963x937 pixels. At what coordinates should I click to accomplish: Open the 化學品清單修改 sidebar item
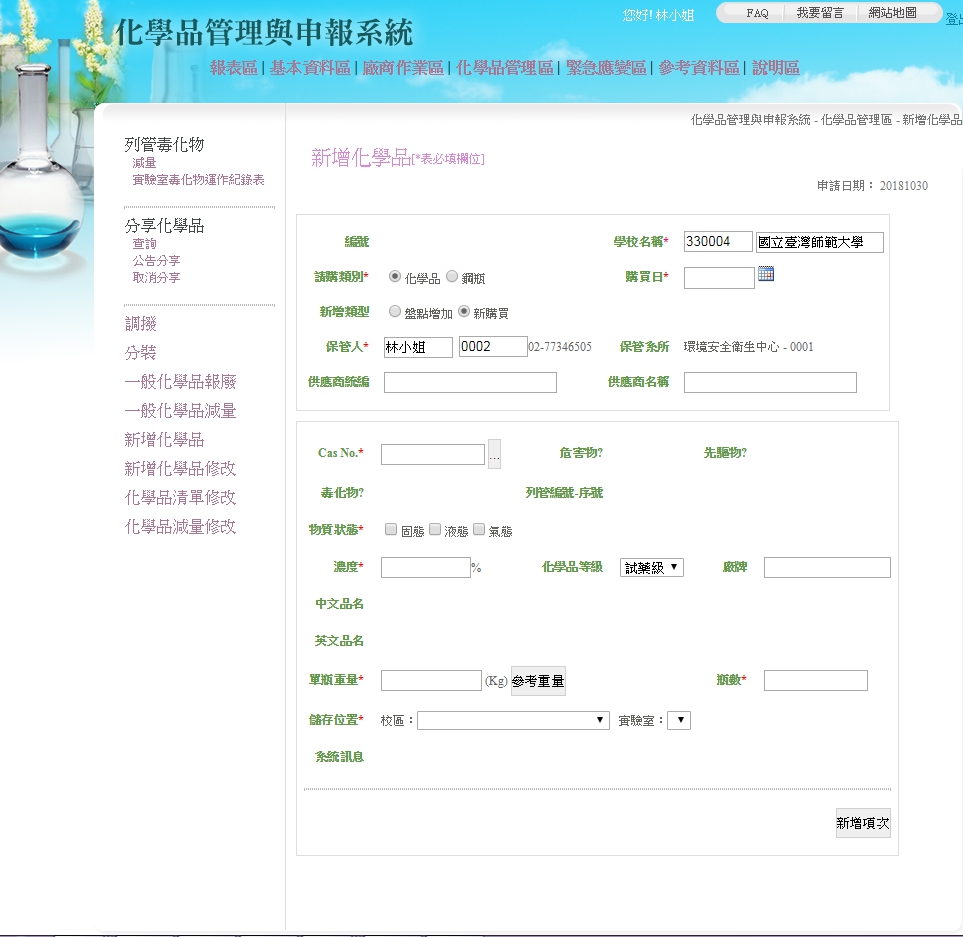(181, 497)
